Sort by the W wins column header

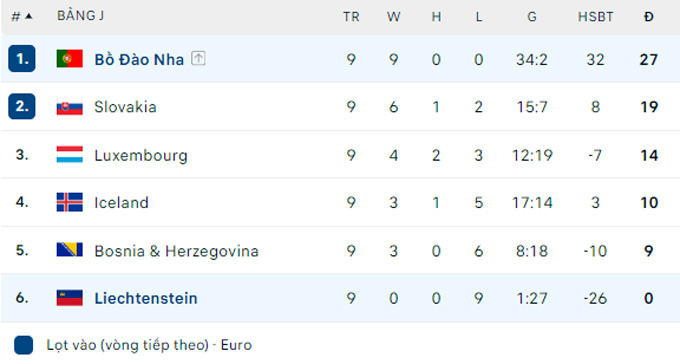click(x=393, y=17)
